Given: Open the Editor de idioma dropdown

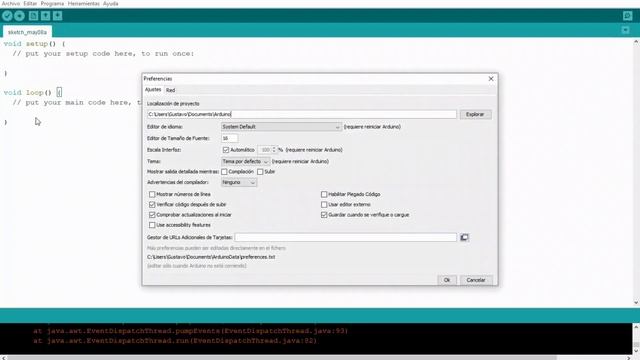Looking at the screenshot, I should coord(281,127).
